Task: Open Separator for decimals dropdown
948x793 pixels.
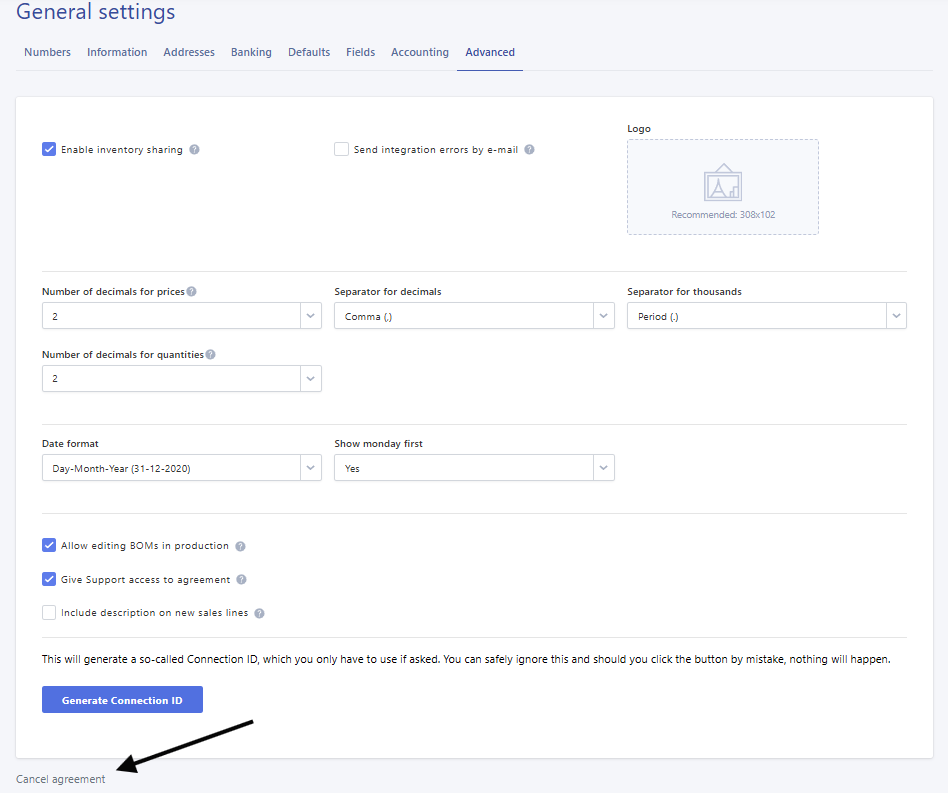Action: (x=474, y=316)
